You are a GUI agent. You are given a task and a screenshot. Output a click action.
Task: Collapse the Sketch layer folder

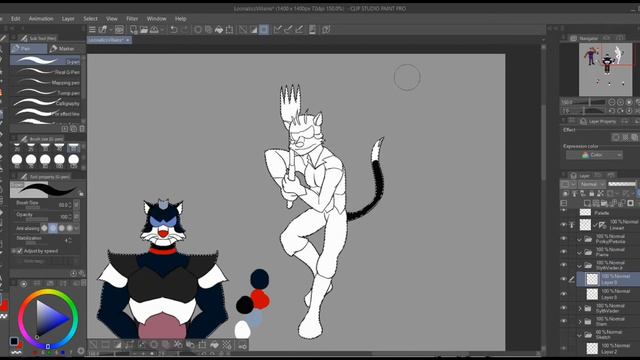579,335
